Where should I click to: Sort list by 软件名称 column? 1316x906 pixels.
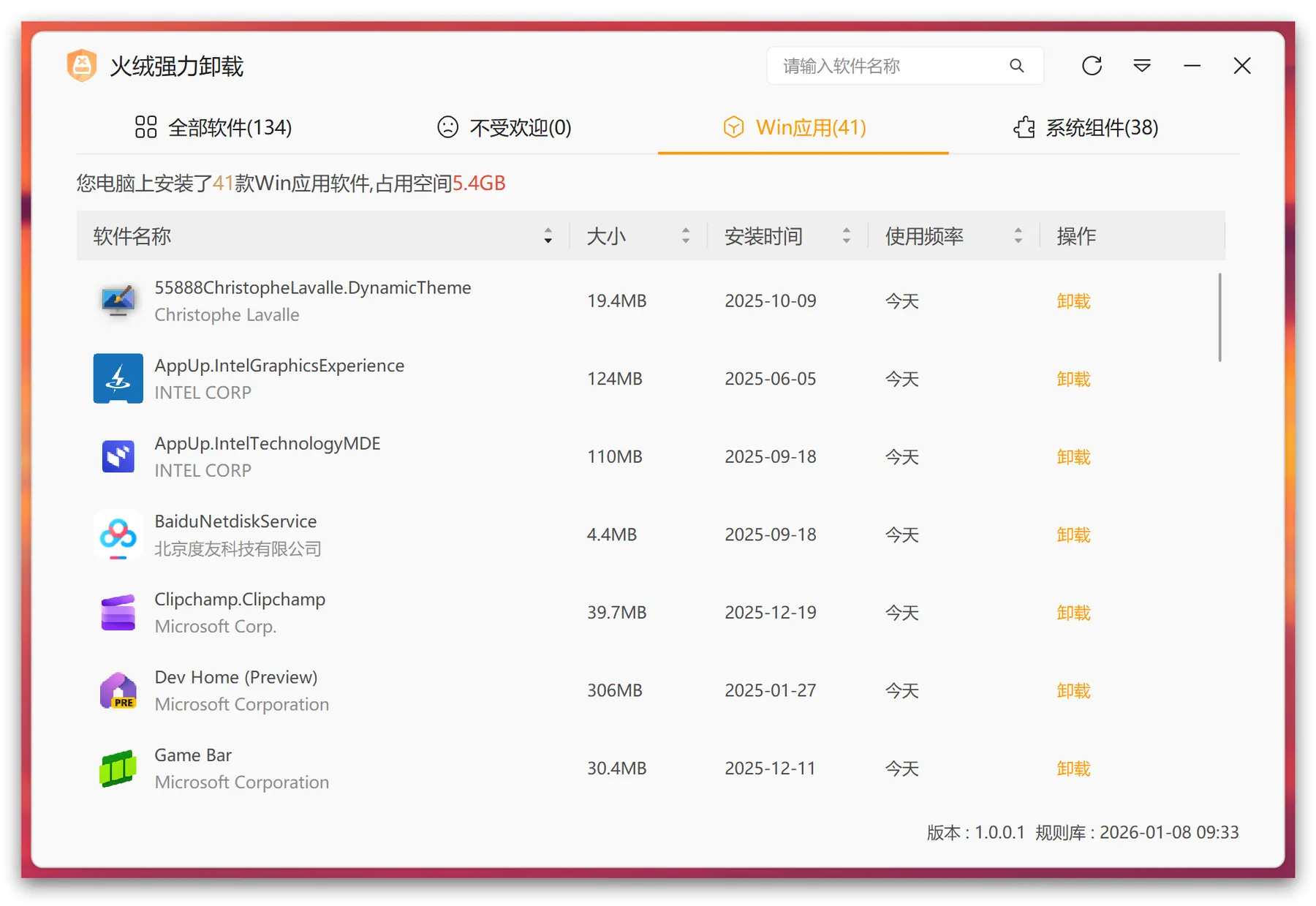coord(548,236)
